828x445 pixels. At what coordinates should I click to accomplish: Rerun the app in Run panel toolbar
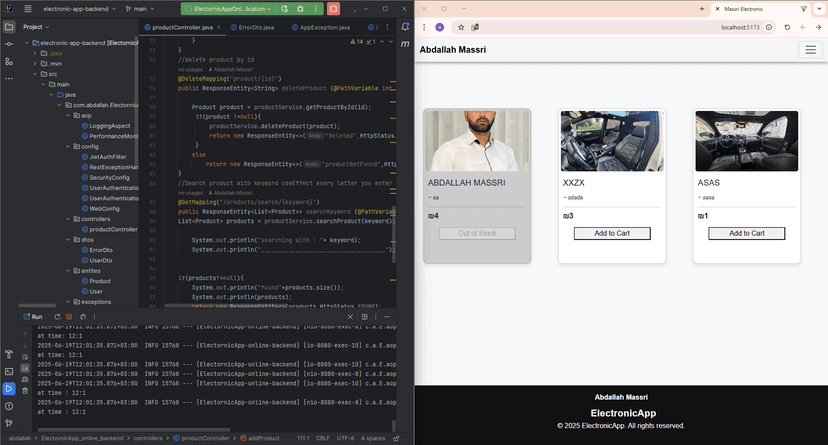pos(57,317)
